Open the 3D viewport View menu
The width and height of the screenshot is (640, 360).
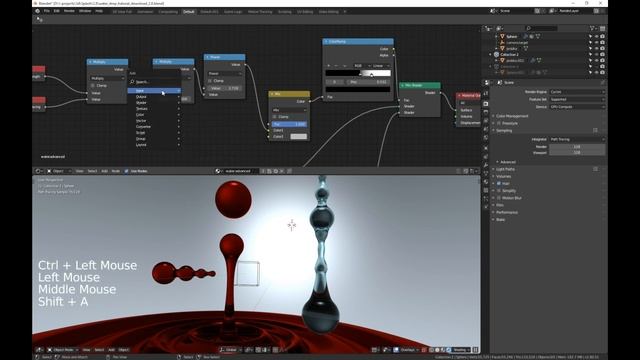(x=87, y=350)
